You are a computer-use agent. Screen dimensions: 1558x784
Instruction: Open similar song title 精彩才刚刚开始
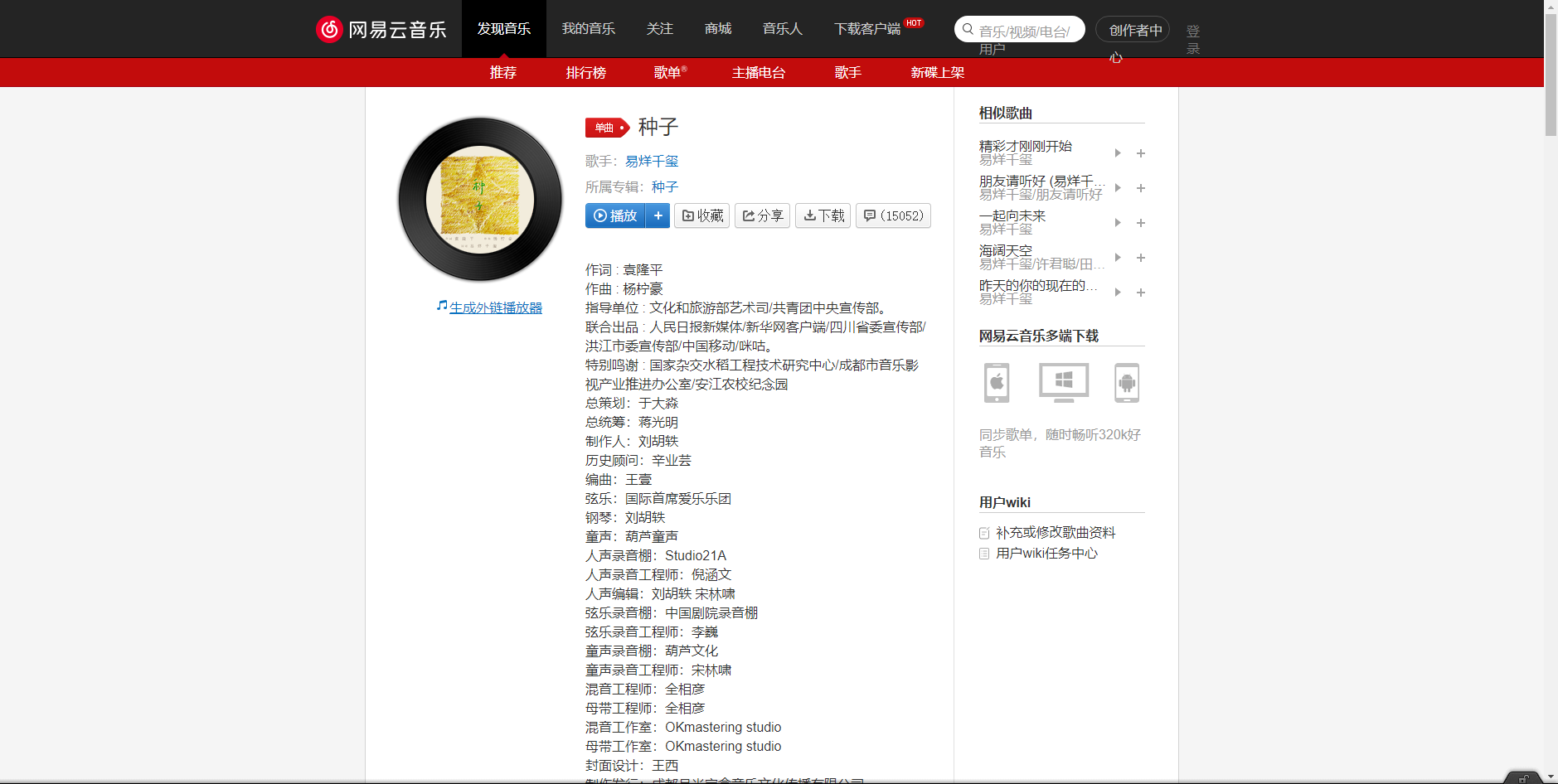[1026, 146]
